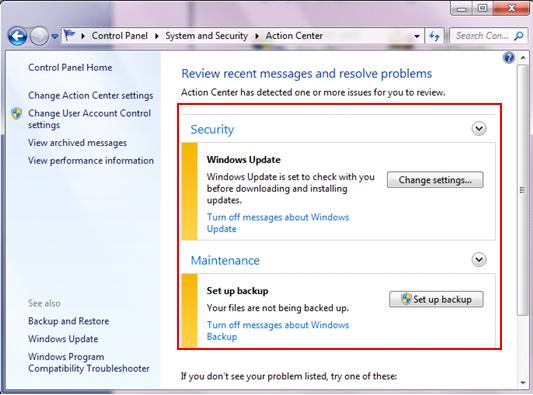Turn off messages about Windows Backup
533x395 pixels.
pos(278,330)
